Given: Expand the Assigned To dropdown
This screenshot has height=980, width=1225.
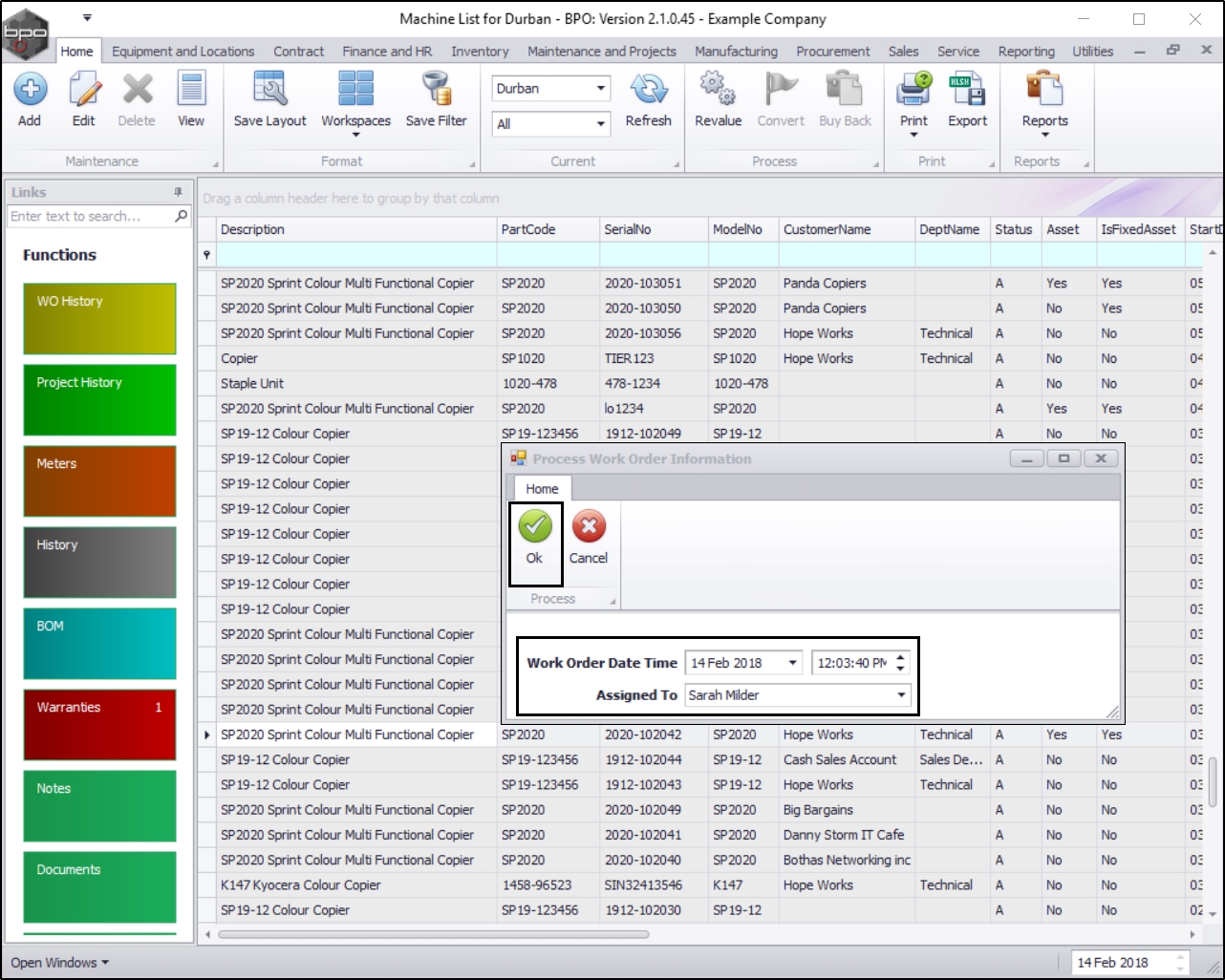Looking at the screenshot, I should pyautogui.click(x=900, y=695).
